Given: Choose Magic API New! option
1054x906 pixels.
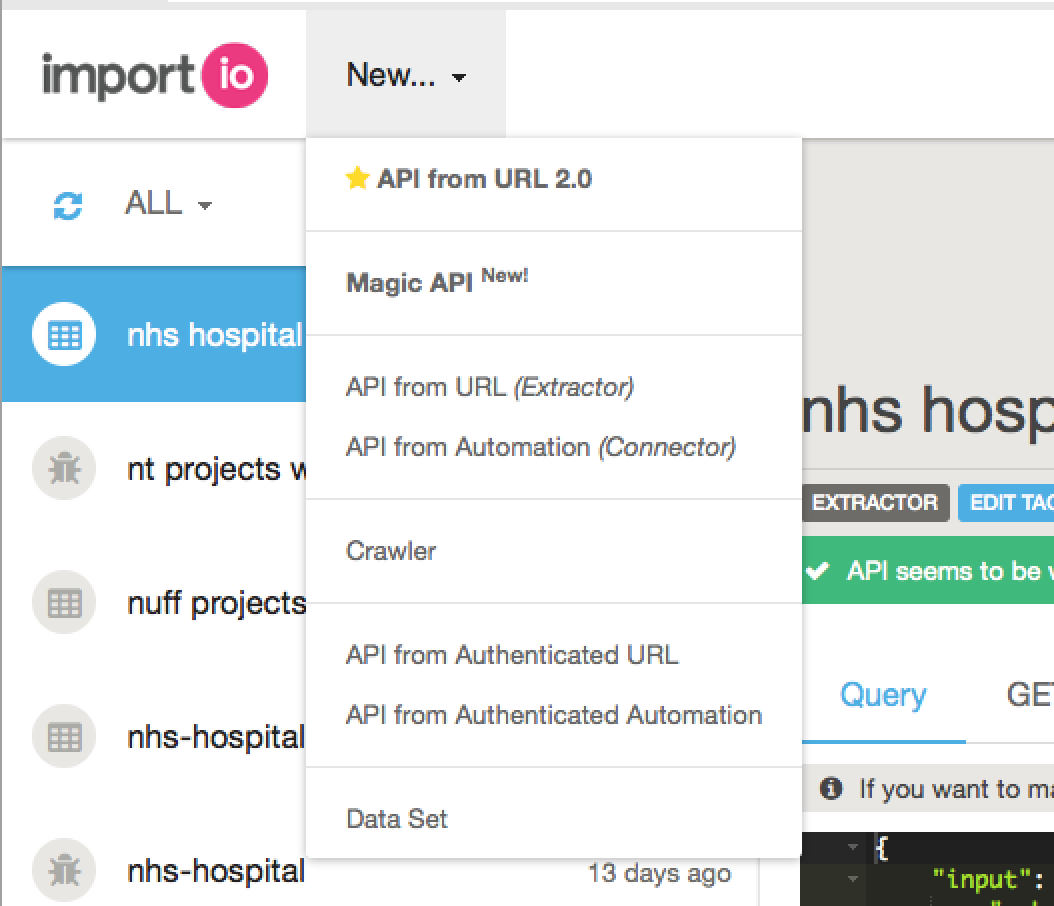Looking at the screenshot, I should 554,283.
